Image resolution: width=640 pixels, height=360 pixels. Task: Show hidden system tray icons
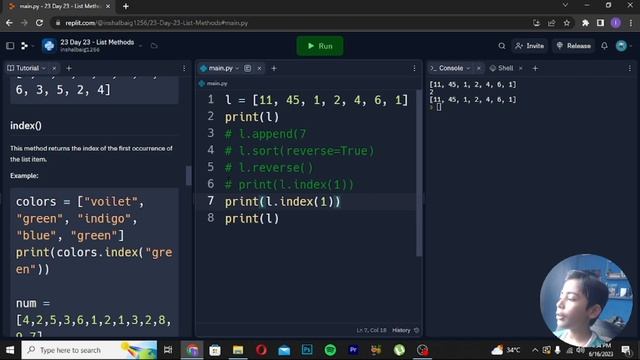[x=535, y=350]
